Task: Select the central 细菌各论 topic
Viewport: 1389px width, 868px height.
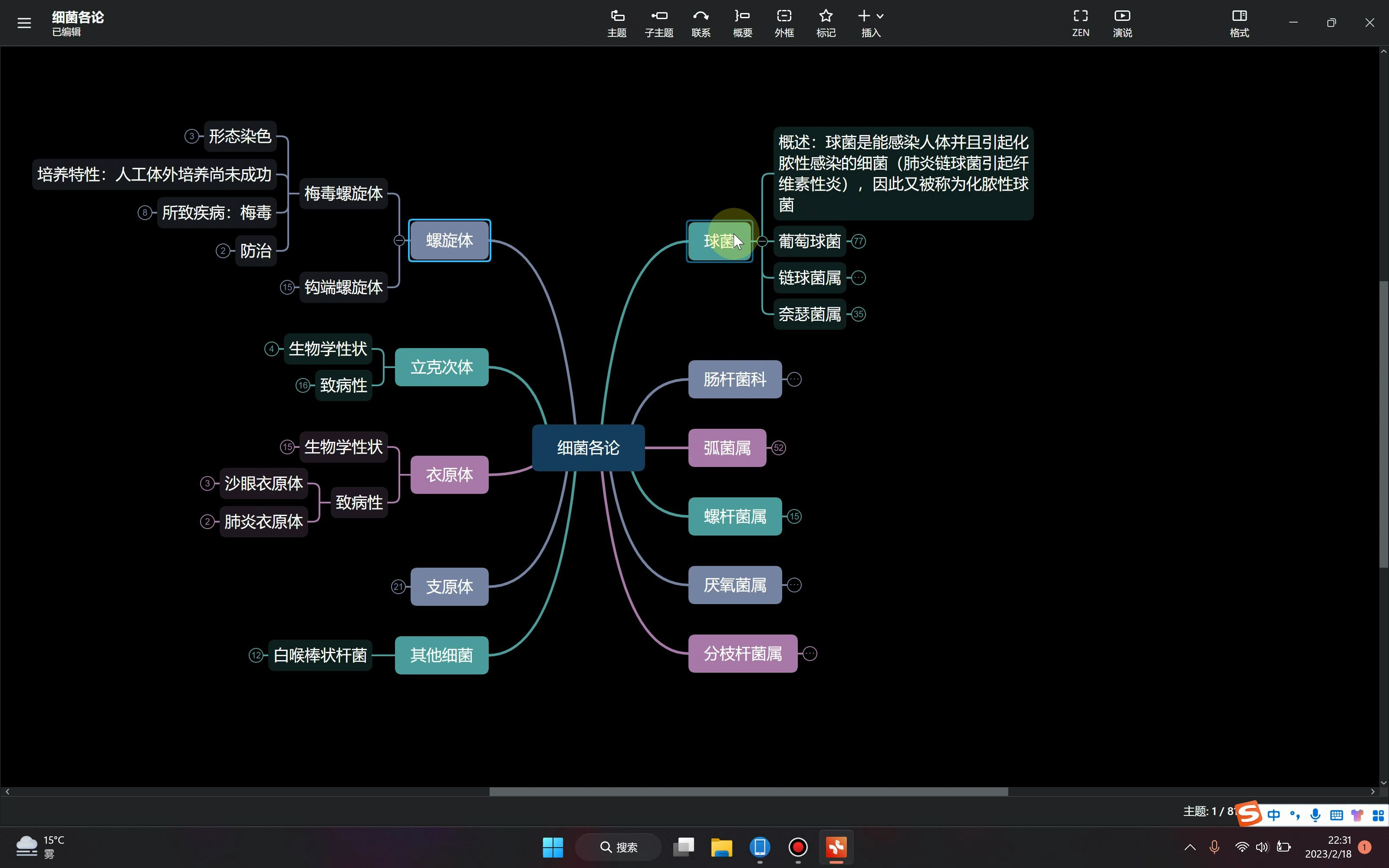Action: point(588,448)
